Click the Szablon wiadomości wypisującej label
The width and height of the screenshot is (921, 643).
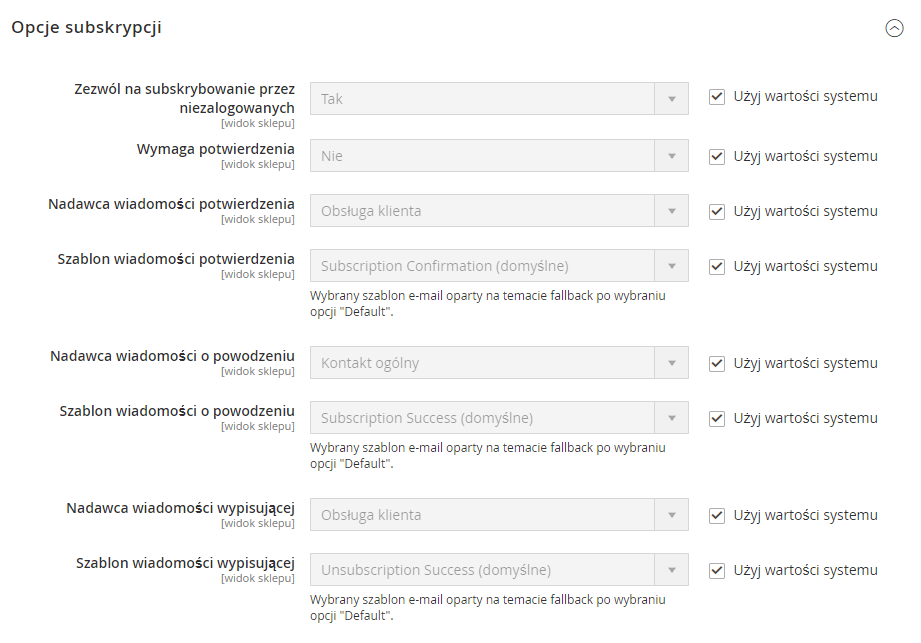coord(185,563)
